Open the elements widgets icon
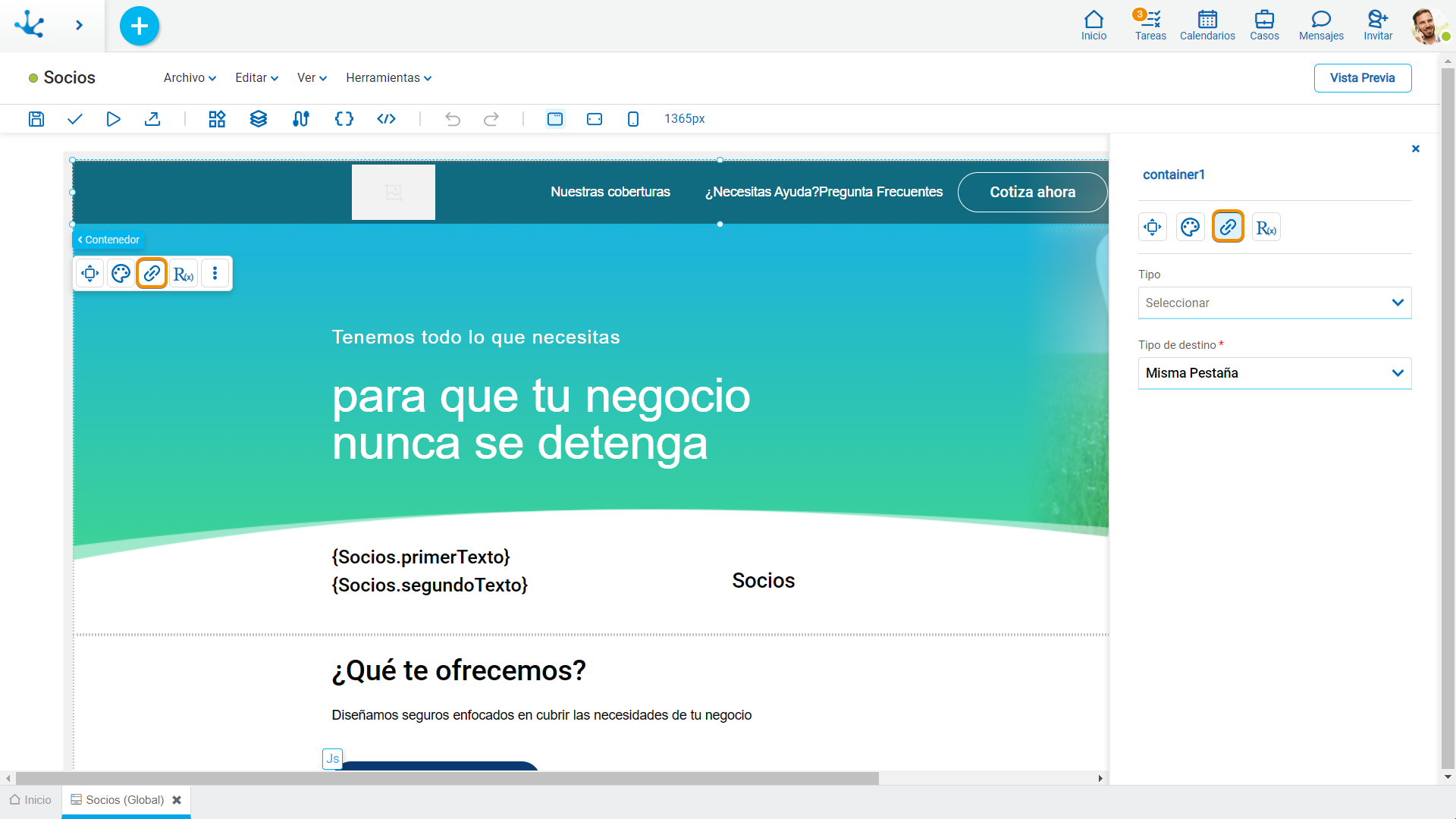The height and width of the screenshot is (819, 1456). pos(218,119)
